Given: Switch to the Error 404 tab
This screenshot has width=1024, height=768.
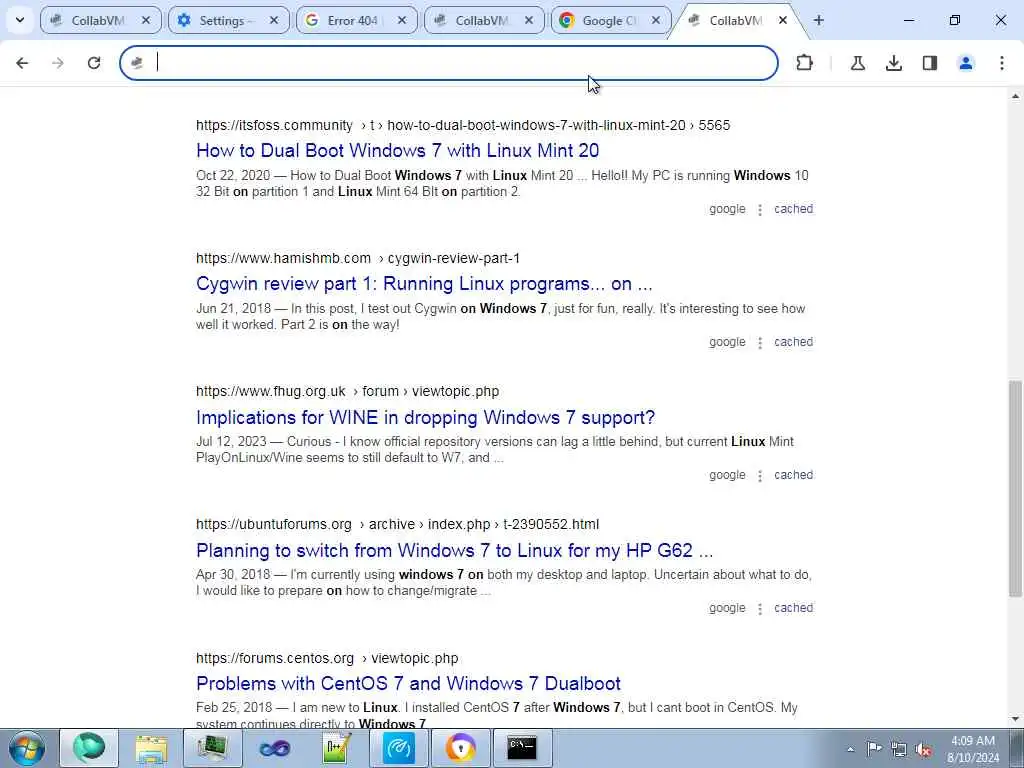Looking at the screenshot, I should coord(357,20).
